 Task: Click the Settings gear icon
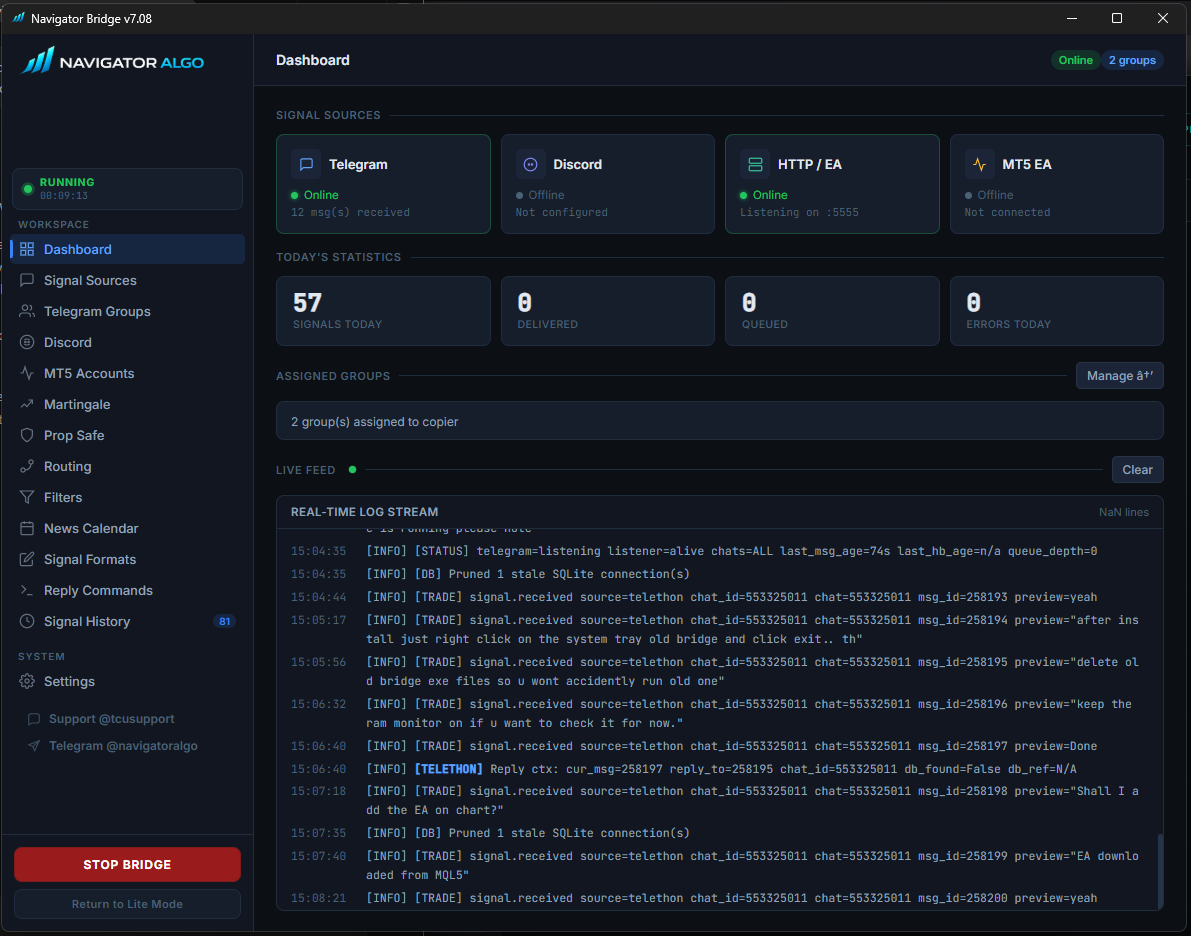27,681
